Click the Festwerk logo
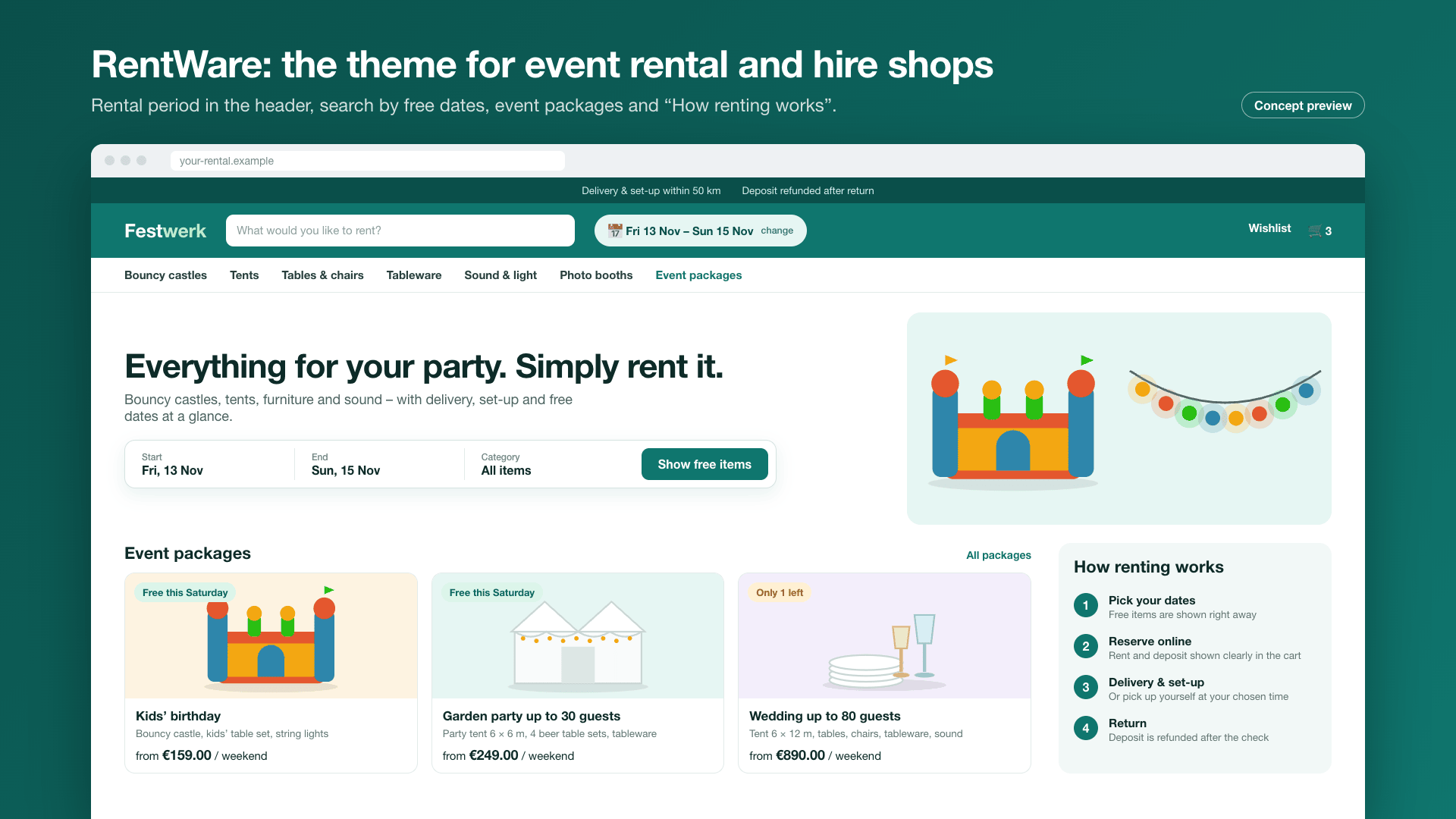 click(165, 231)
